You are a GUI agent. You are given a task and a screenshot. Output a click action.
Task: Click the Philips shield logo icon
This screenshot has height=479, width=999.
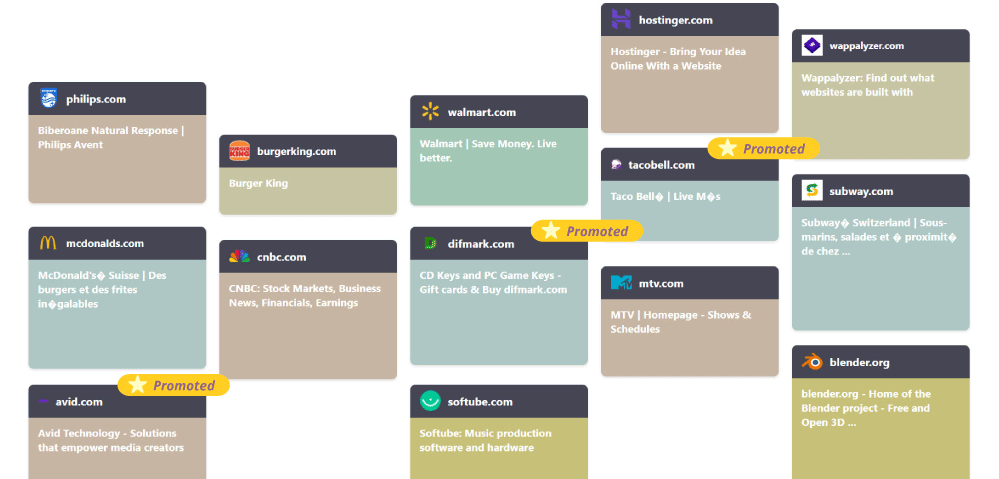point(48,99)
